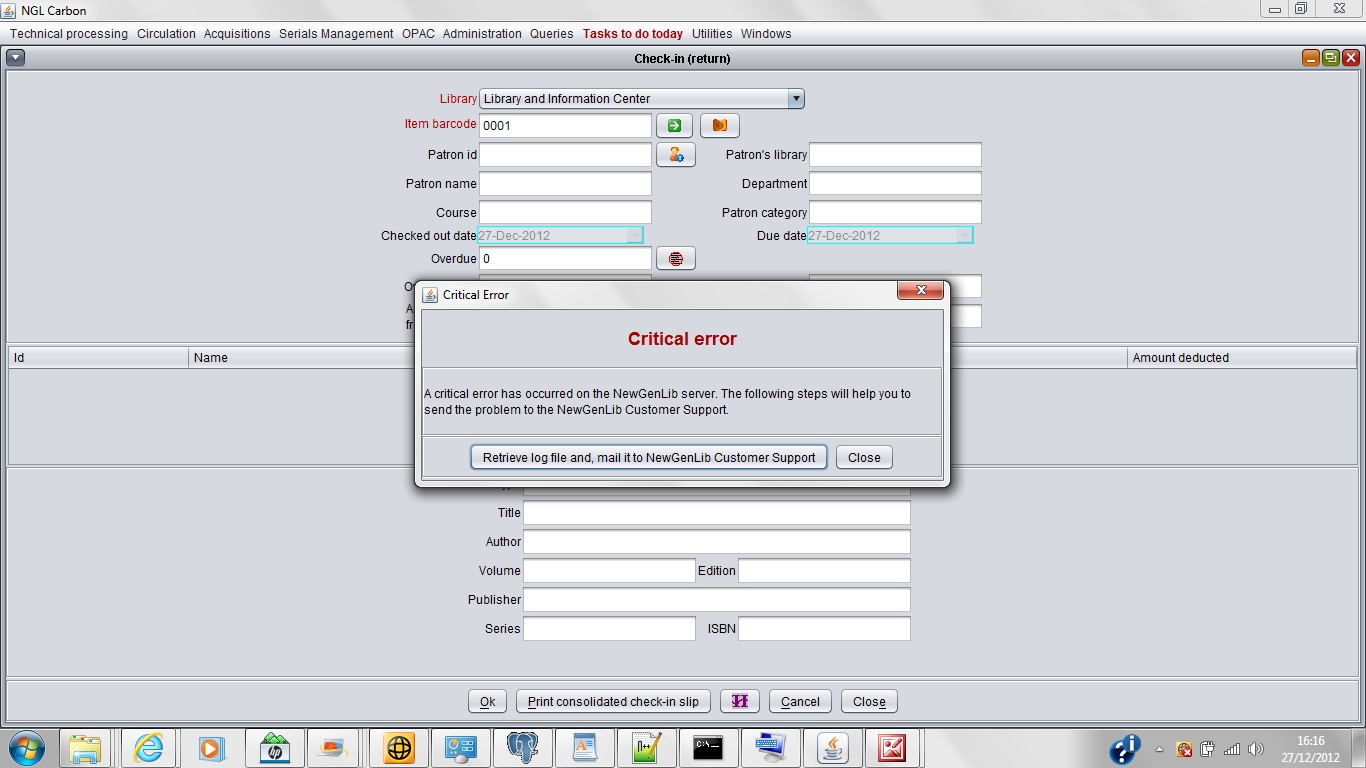The height and width of the screenshot is (768, 1366).
Task: Open the internal frame menu arrow icon
Action: click(15, 58)
